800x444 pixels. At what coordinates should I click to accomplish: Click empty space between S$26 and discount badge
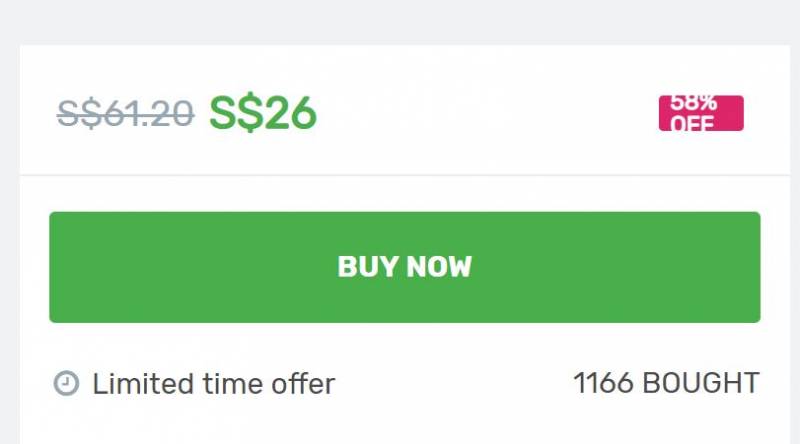(x=480, y=115)
